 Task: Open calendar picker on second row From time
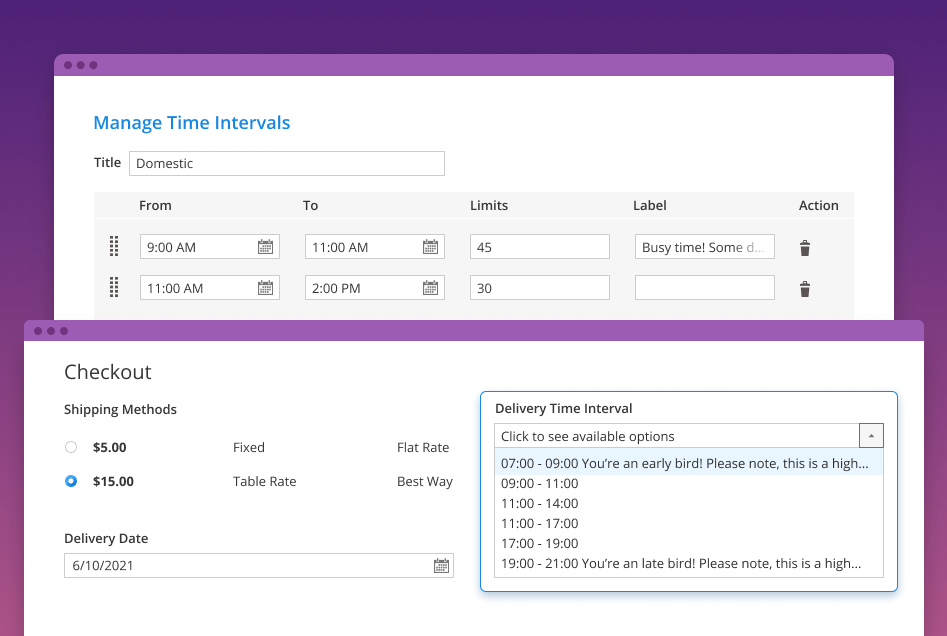point(265,287)
